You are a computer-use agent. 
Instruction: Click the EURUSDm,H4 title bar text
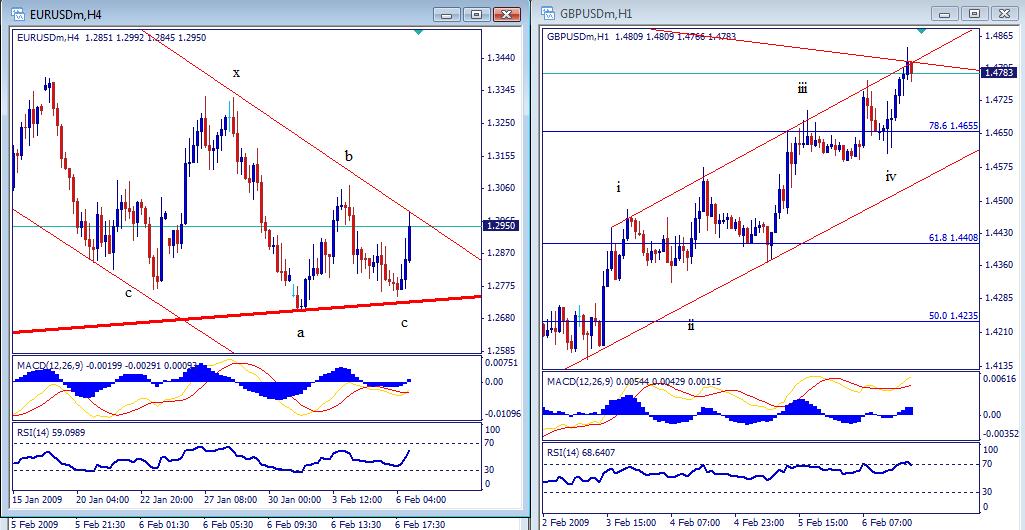[x=65, y=14]
